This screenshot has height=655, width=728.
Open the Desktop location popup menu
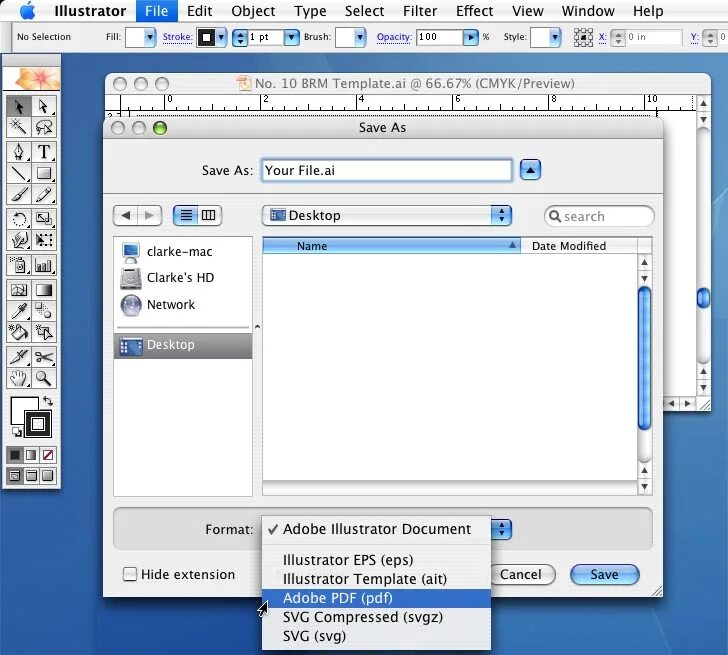coord(387,215)
